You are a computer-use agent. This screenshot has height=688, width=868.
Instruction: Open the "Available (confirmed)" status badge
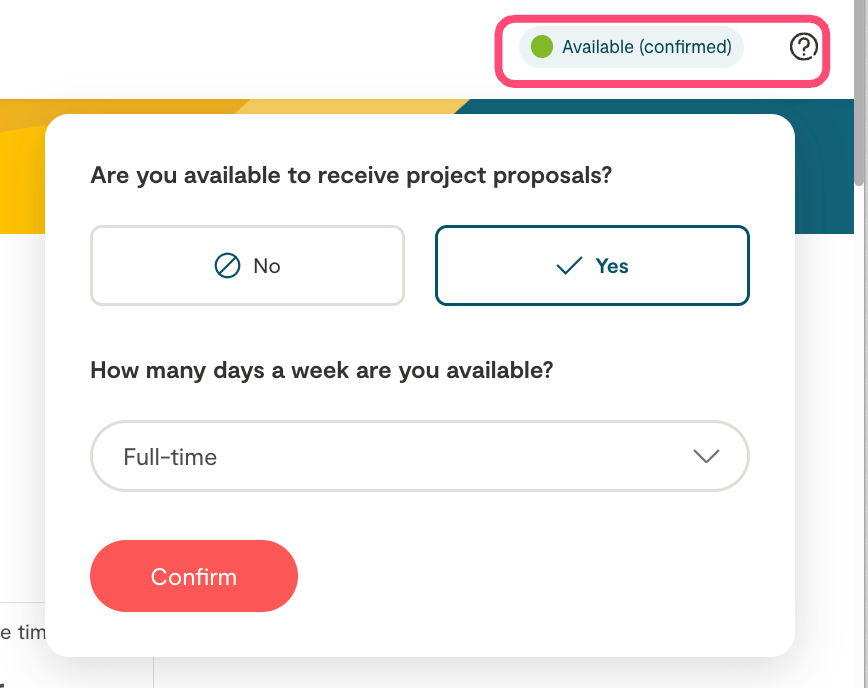[631, 47]
